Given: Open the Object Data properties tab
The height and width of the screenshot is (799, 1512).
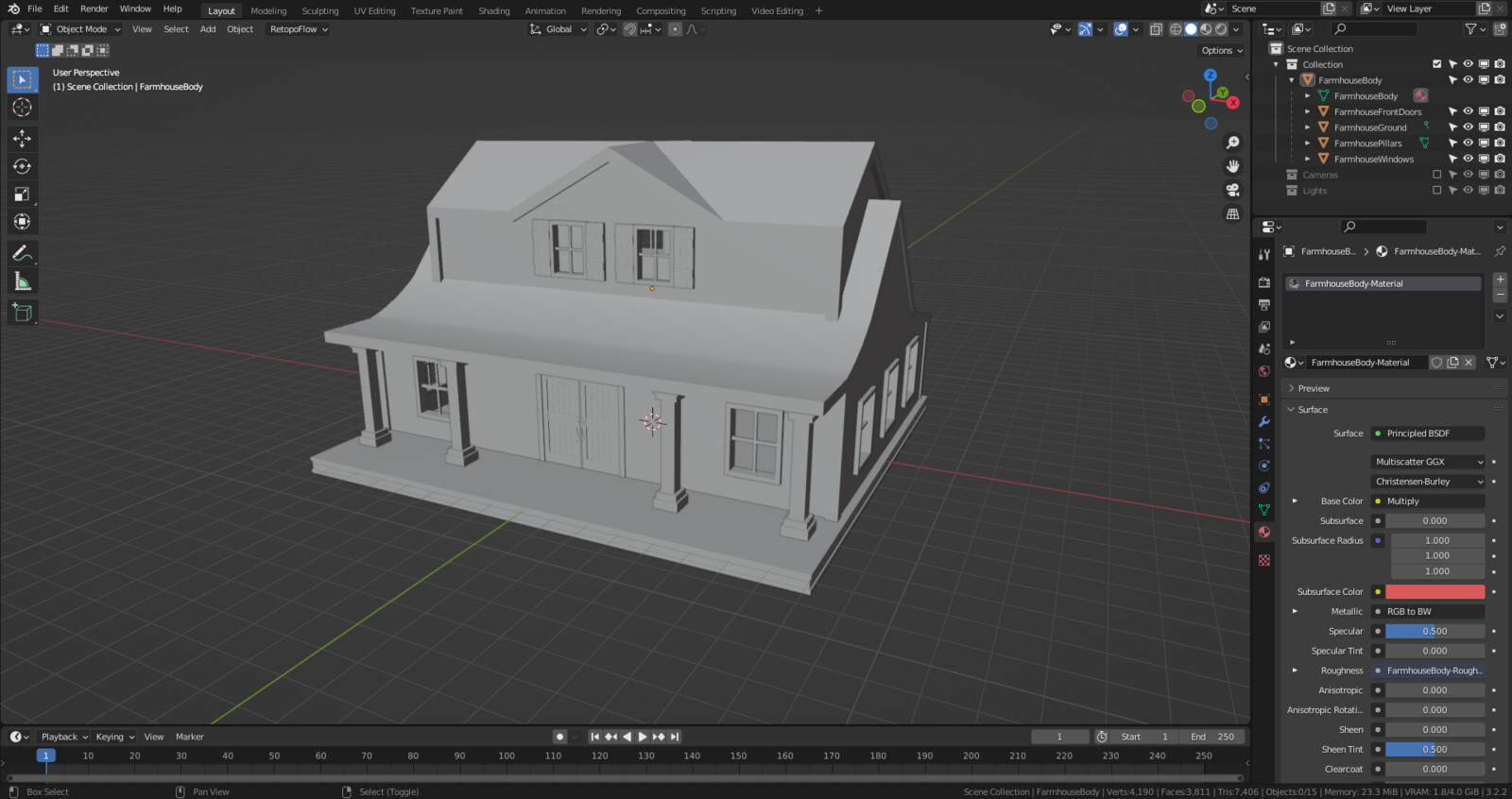Looking at the screenshot, I should pyautogui.click(x=1264, y=510).
